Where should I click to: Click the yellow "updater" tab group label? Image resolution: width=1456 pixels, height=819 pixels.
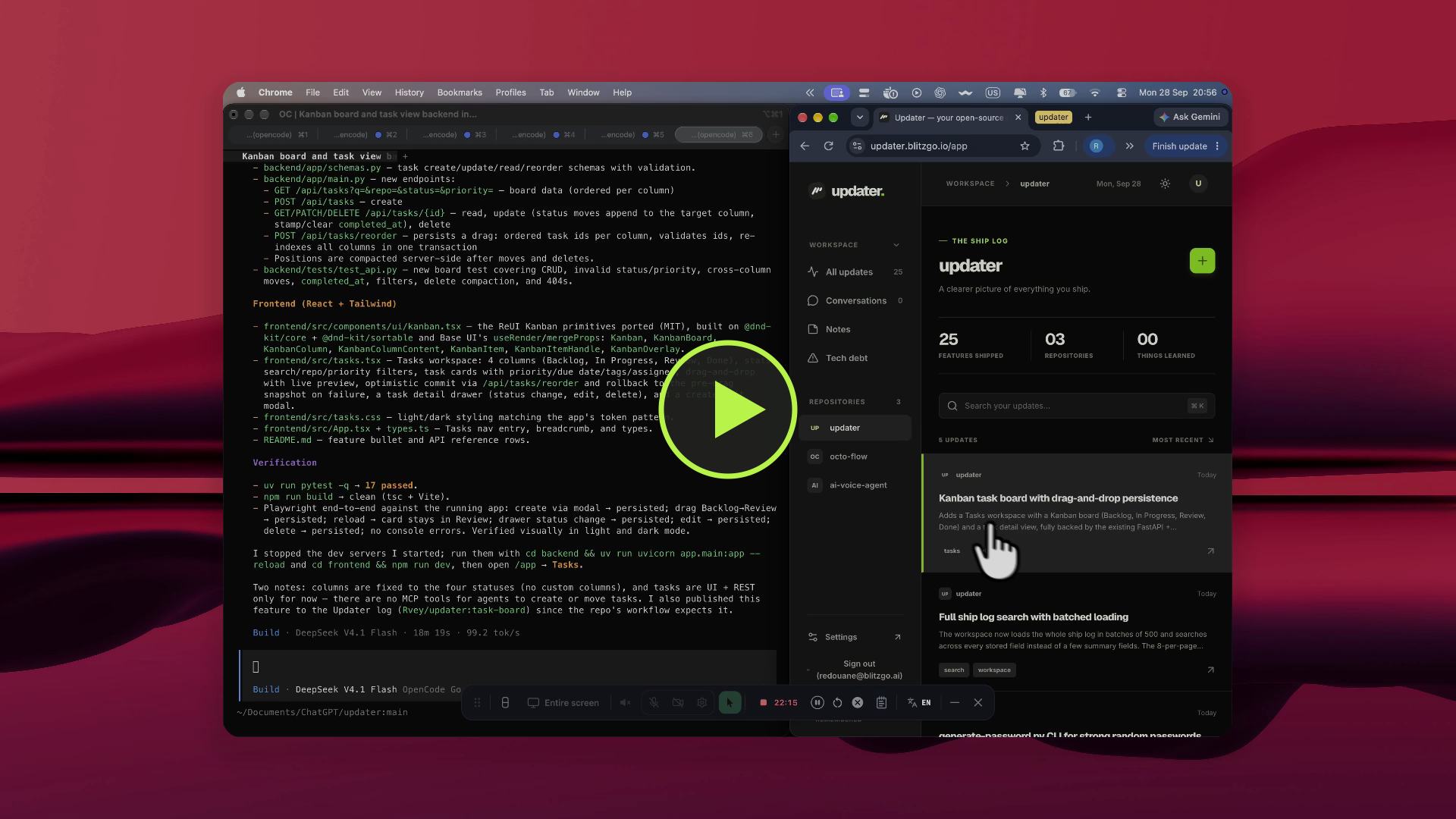1053,118
